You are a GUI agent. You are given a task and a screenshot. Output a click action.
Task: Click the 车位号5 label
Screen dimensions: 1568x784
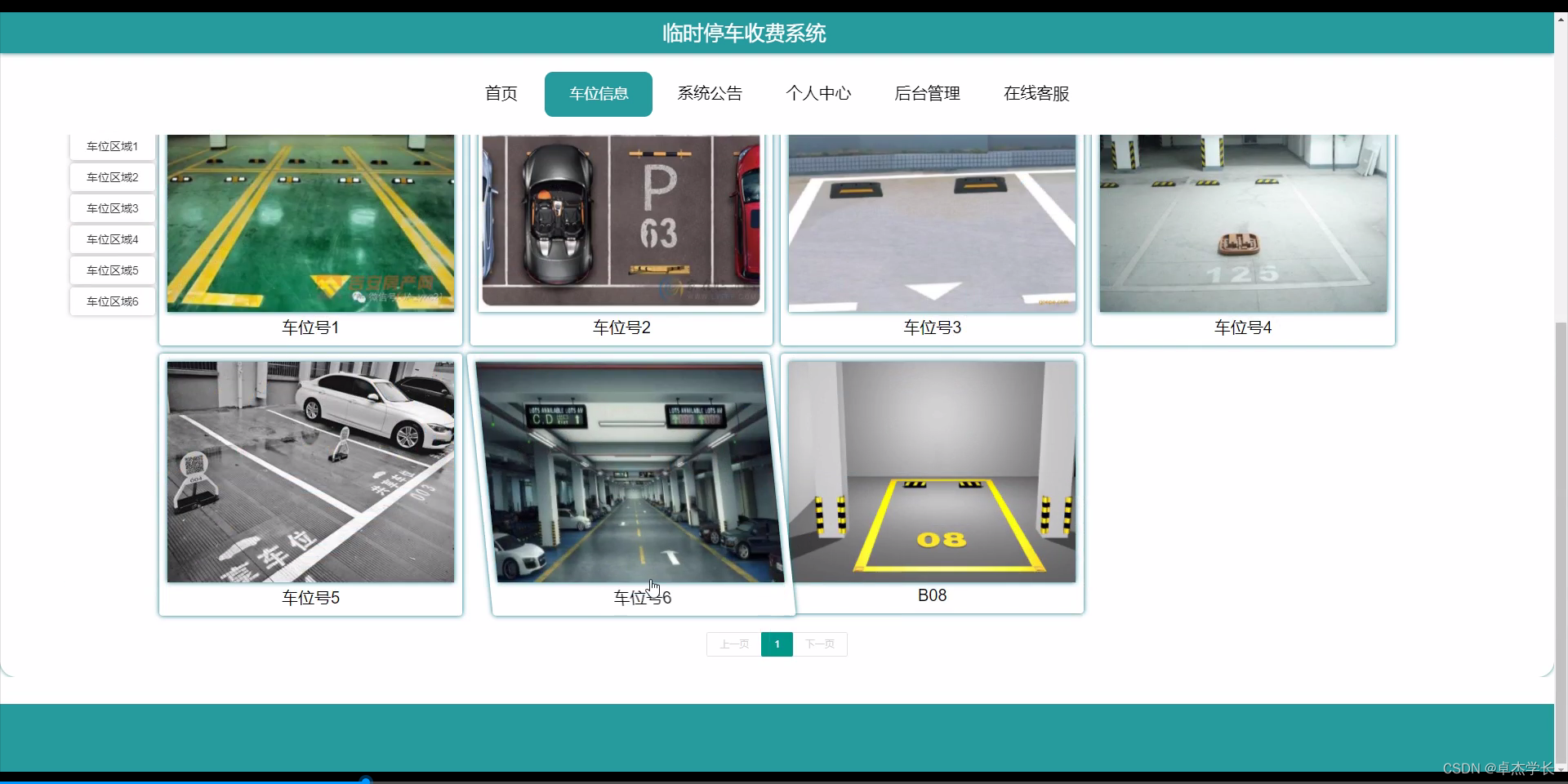pyautogui.click(x=310, y=598)
